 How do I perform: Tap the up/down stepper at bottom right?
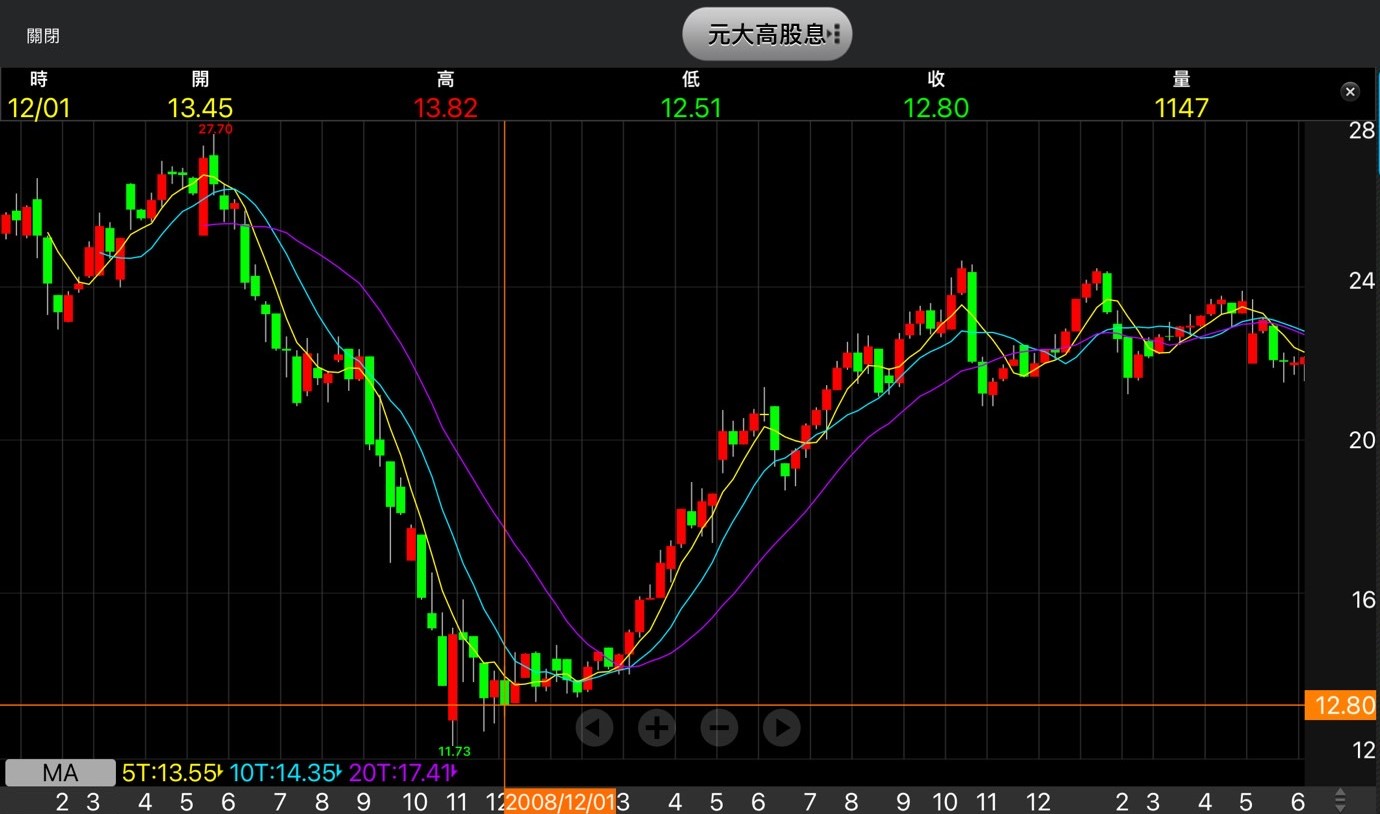click(1340, 801)
